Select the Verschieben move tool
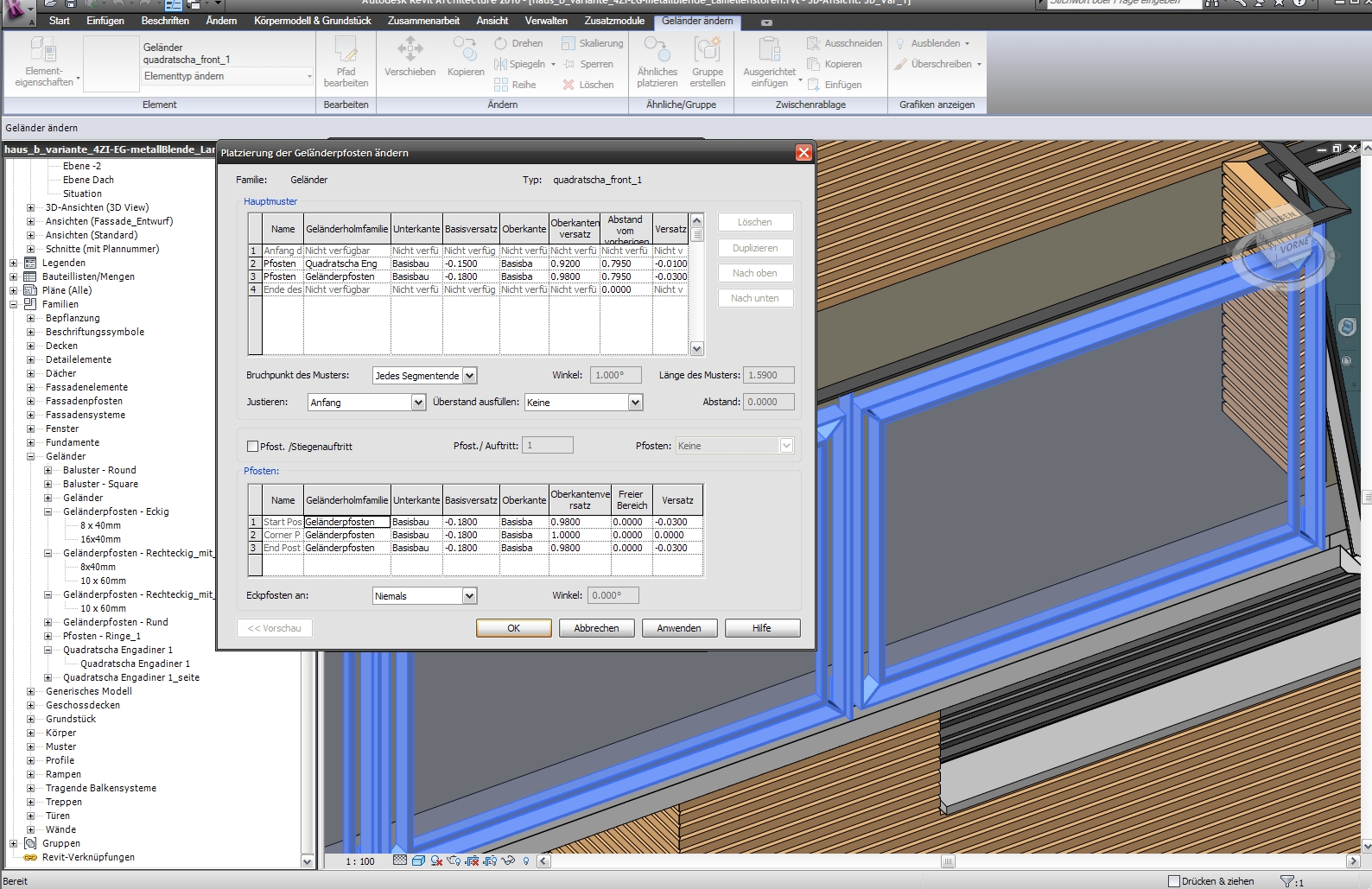The height and width of the screenshot is (889, 1372). [x=410, y=57]
